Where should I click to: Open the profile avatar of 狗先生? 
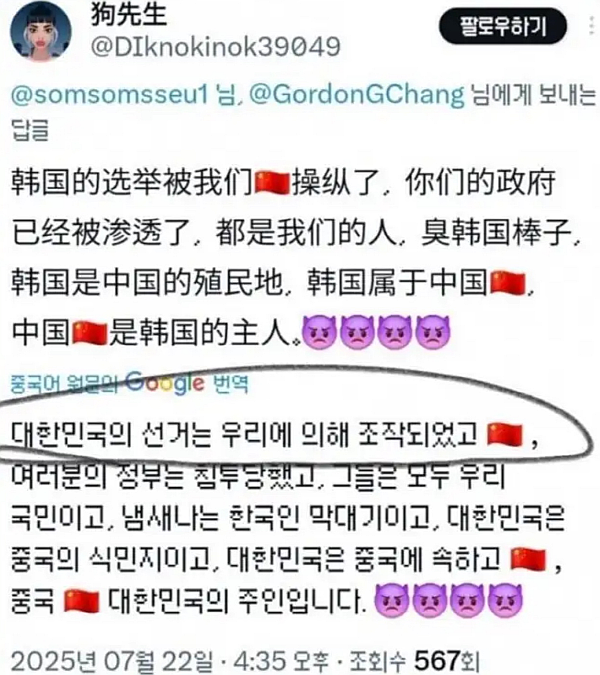(x=40, y=31)
